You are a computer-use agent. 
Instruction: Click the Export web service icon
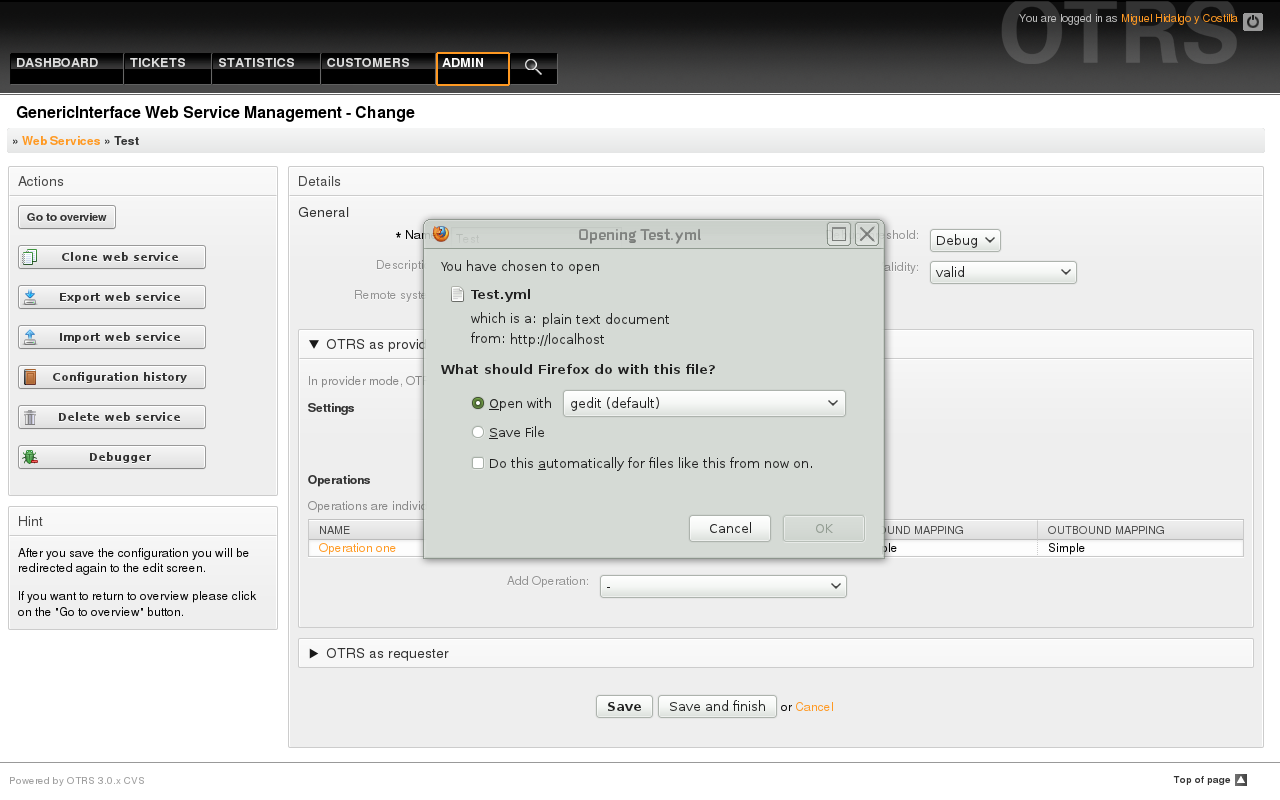pos(30,297)
